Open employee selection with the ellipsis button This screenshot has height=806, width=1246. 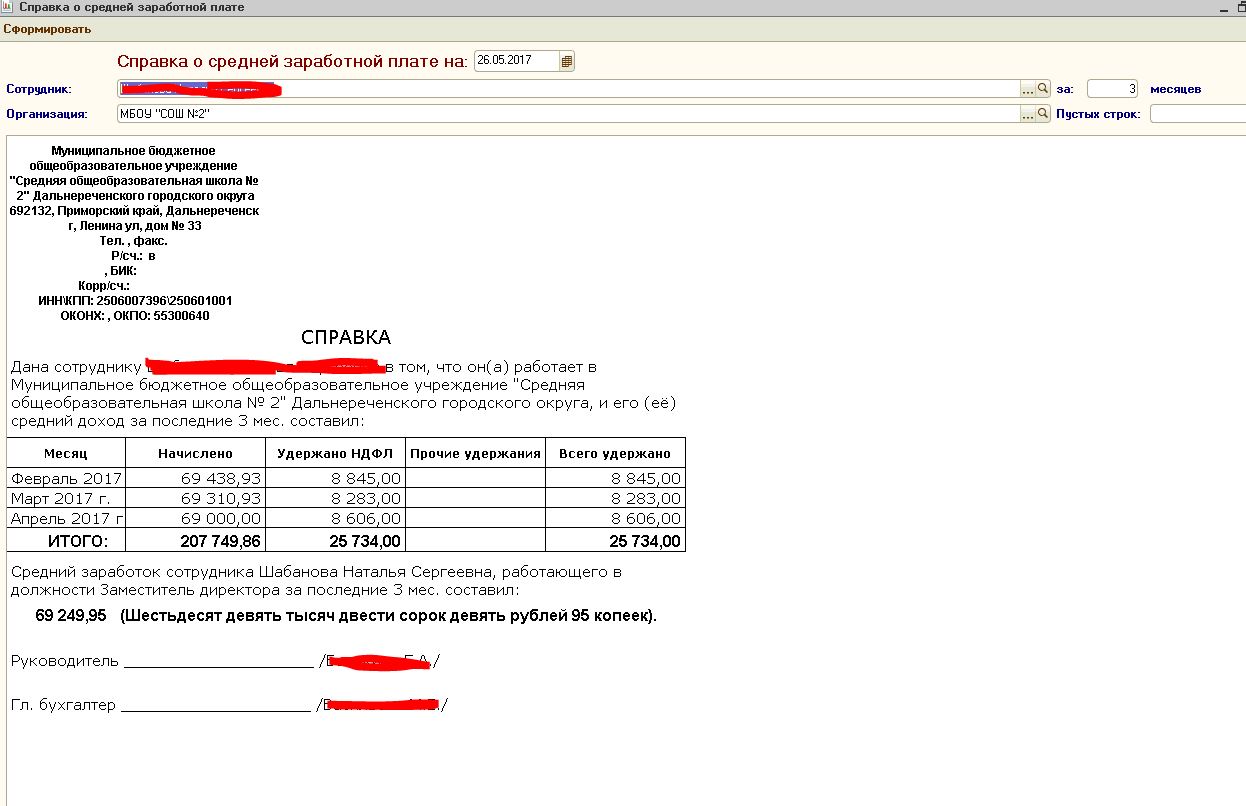point(1027,89)
